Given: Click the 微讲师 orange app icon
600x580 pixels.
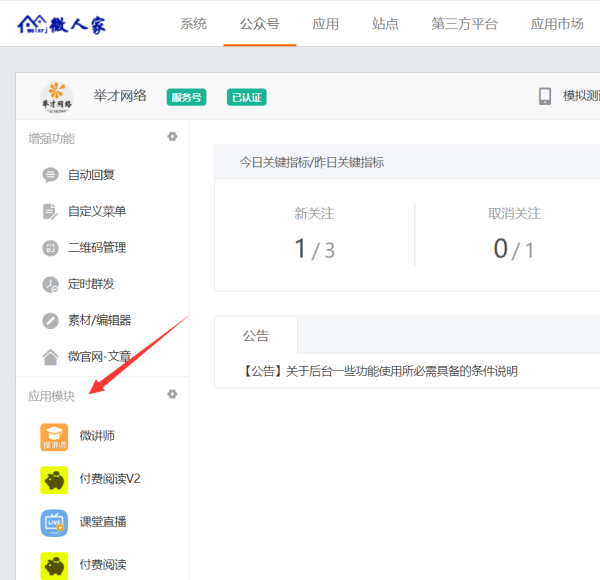Looking at the screenshot, I should point(54,437).
